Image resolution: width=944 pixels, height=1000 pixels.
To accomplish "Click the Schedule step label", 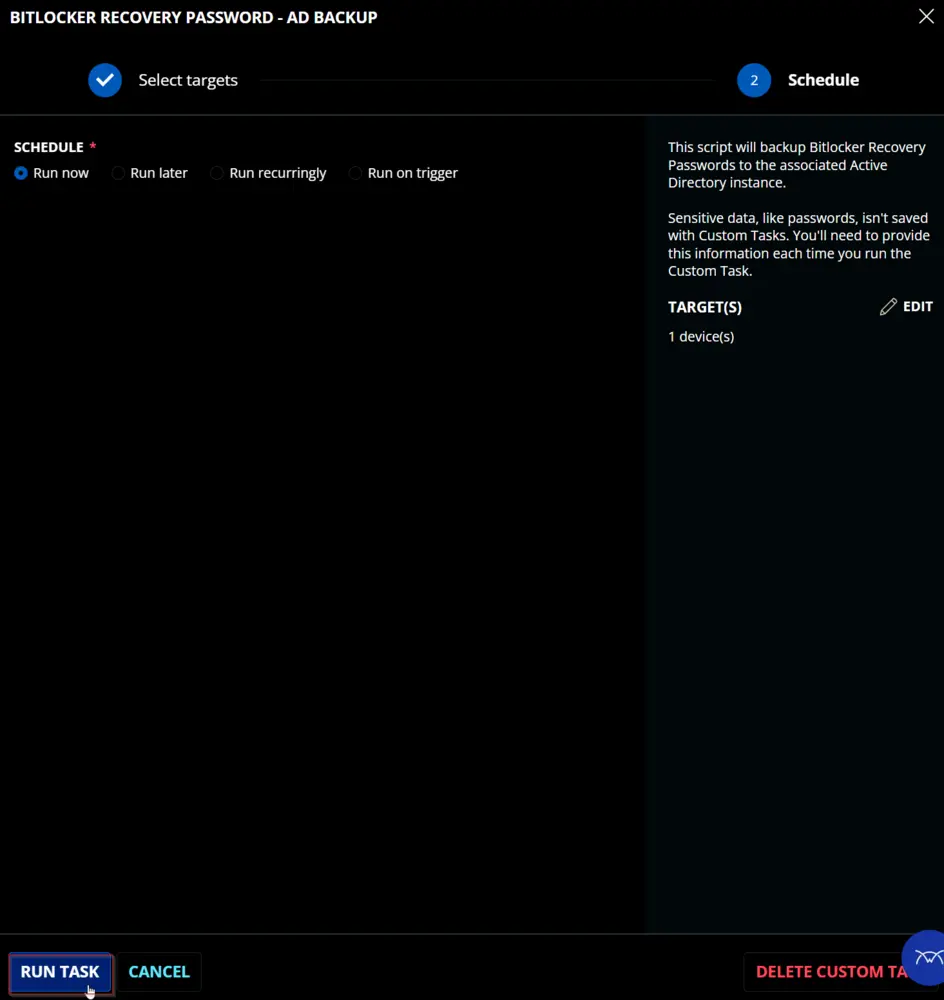I will pos(823,80).
